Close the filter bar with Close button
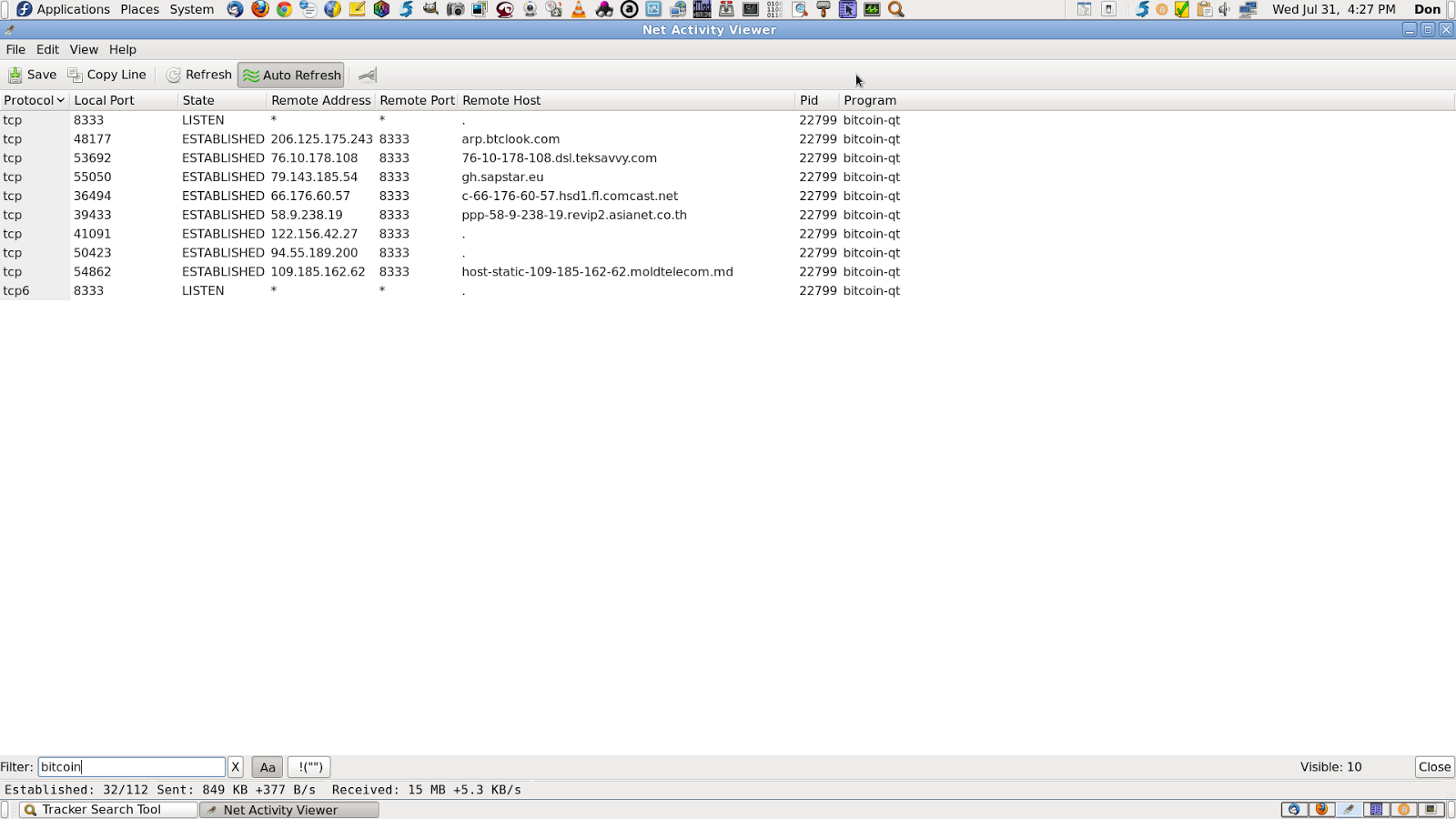The height and width of the screenshot is (819, 1456). [1434, 767]
